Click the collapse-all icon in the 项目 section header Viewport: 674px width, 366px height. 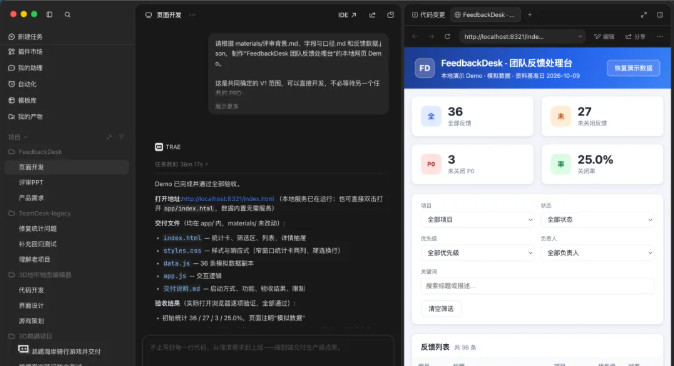pyautogui.click(x=109, y=137)
